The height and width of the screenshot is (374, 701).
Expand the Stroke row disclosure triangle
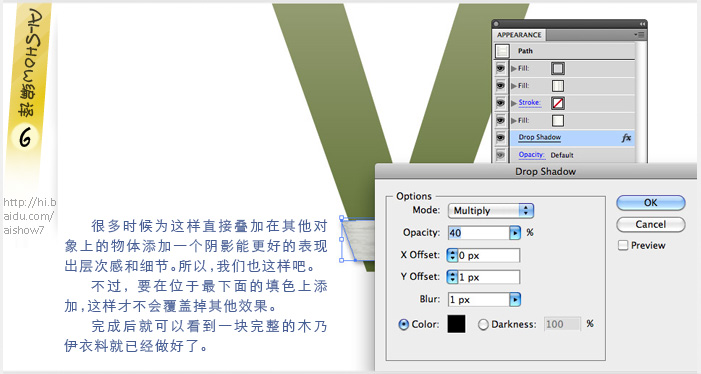(514, 103)
